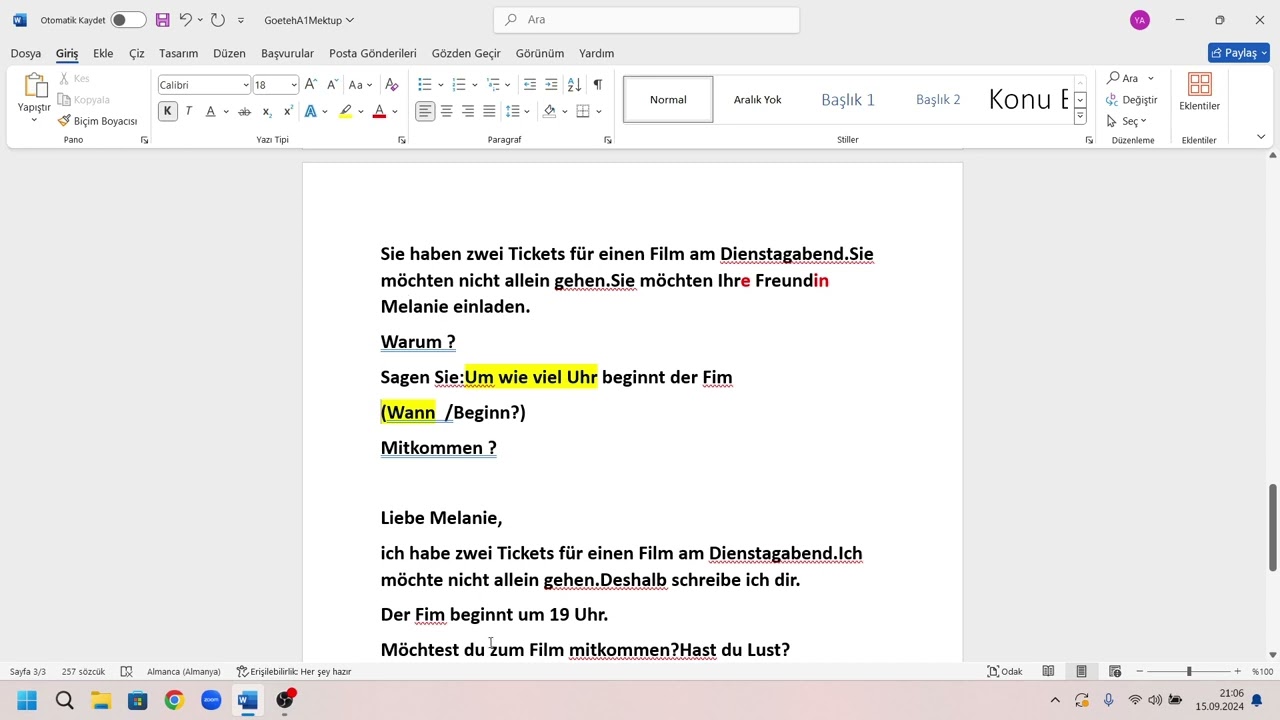The width and height of the screenshot is (1280, 720).
Task: Select the Biçim Boyacısı format painter
Action: 97,121
